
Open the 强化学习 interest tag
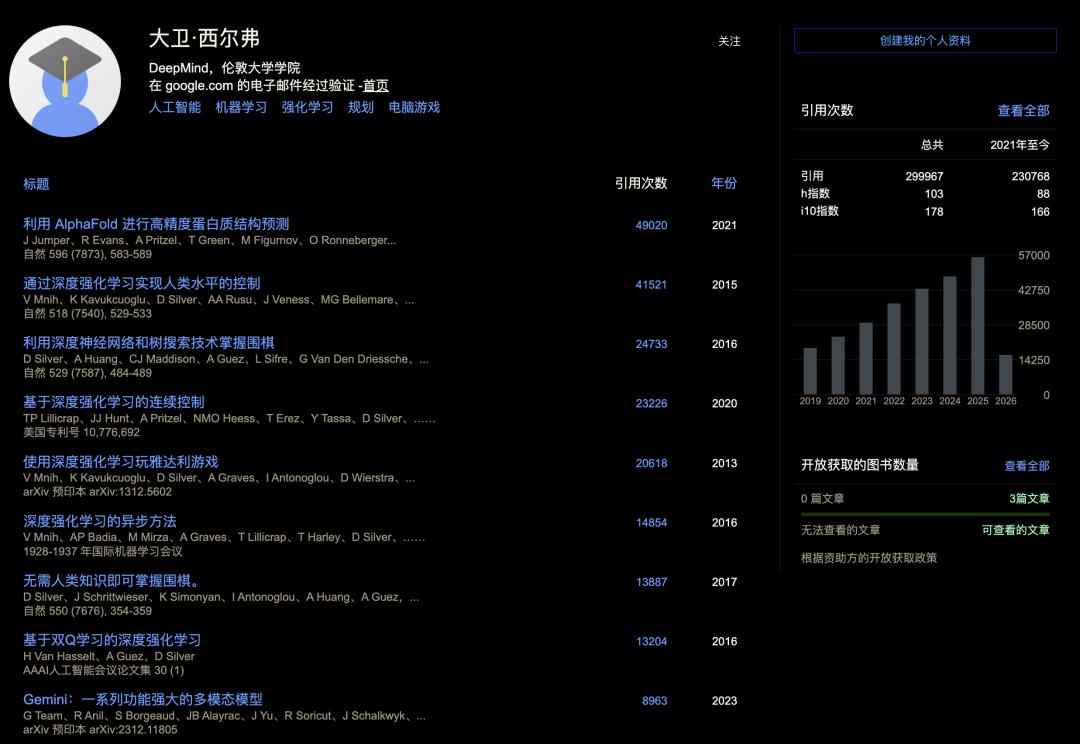tap(307, 107)
